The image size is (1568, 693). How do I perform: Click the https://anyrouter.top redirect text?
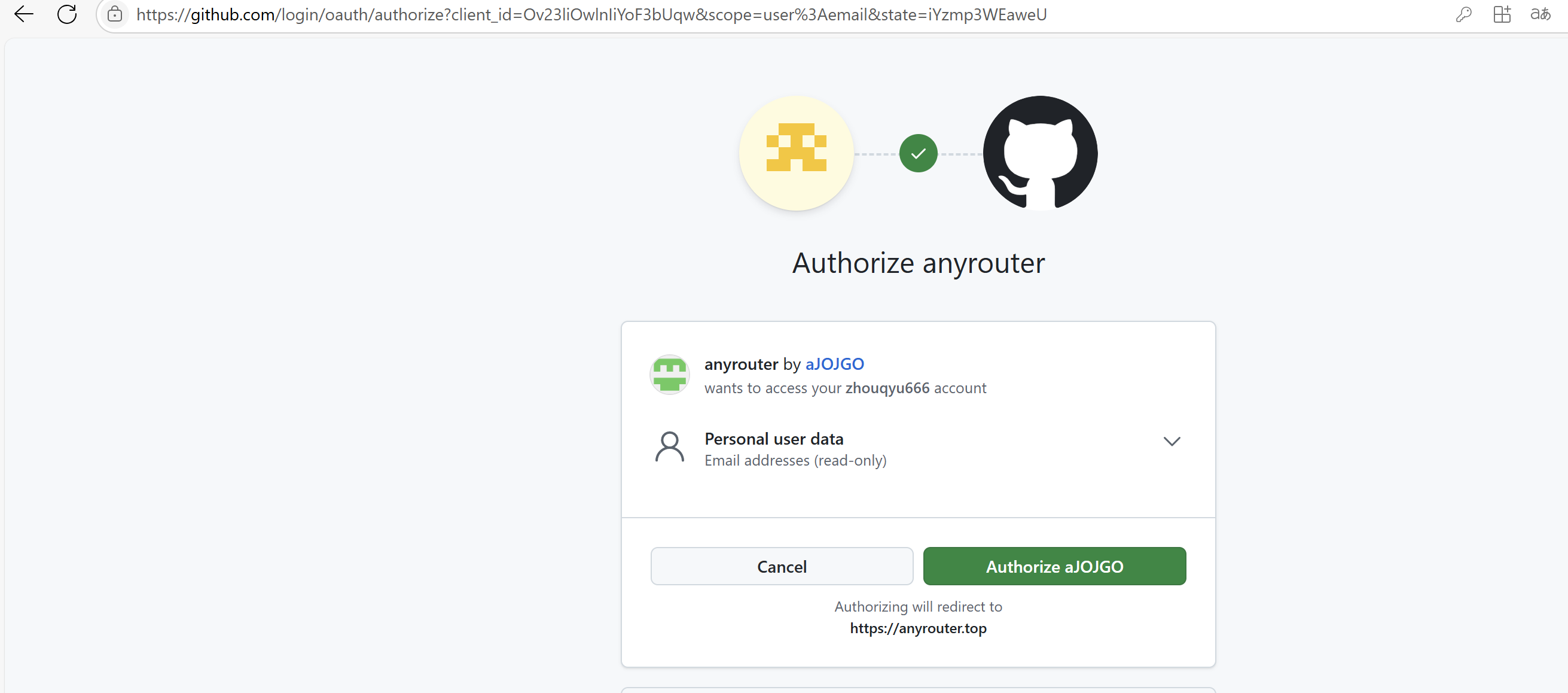tap(918, 628)
